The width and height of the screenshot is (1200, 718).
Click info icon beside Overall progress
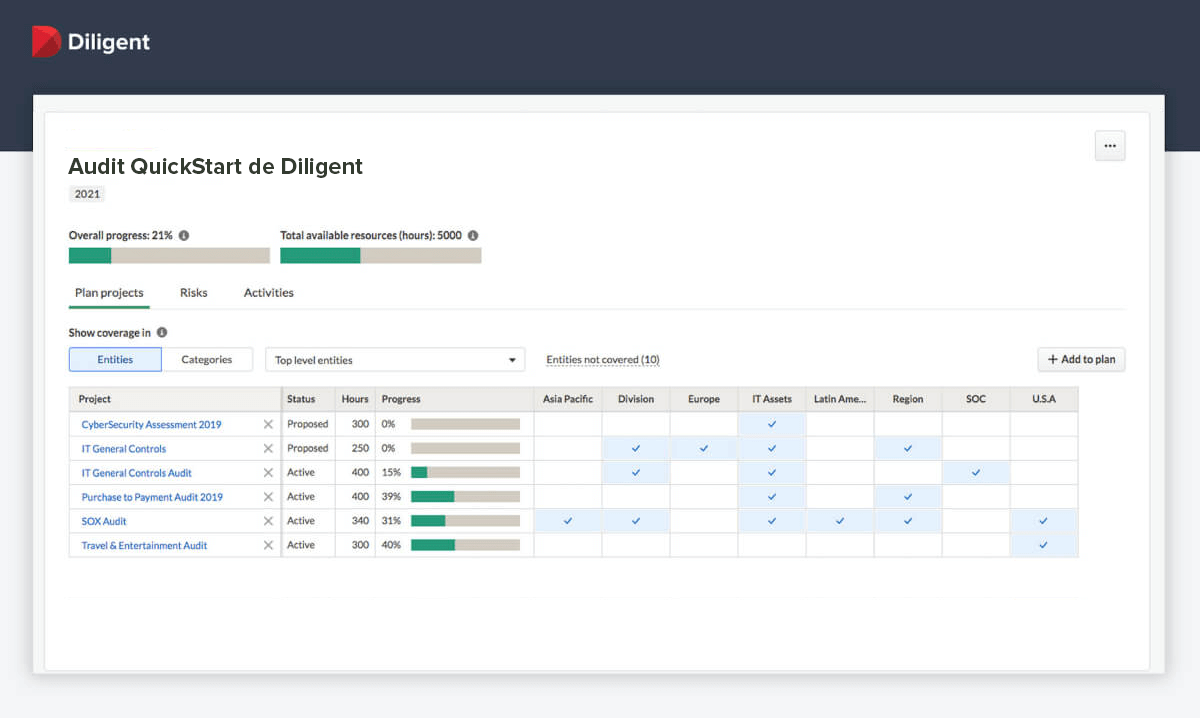pyautogui.click(x=184, y=236)
